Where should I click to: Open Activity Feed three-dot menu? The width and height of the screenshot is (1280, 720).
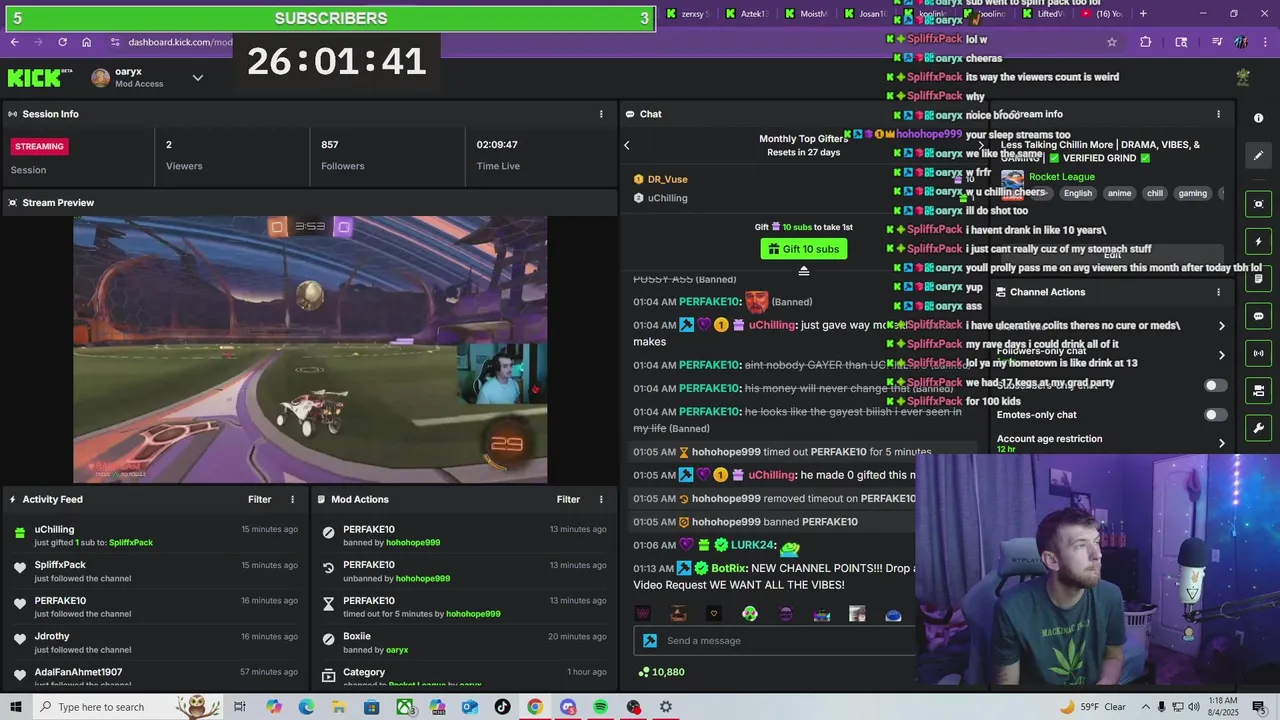[293, 499]
